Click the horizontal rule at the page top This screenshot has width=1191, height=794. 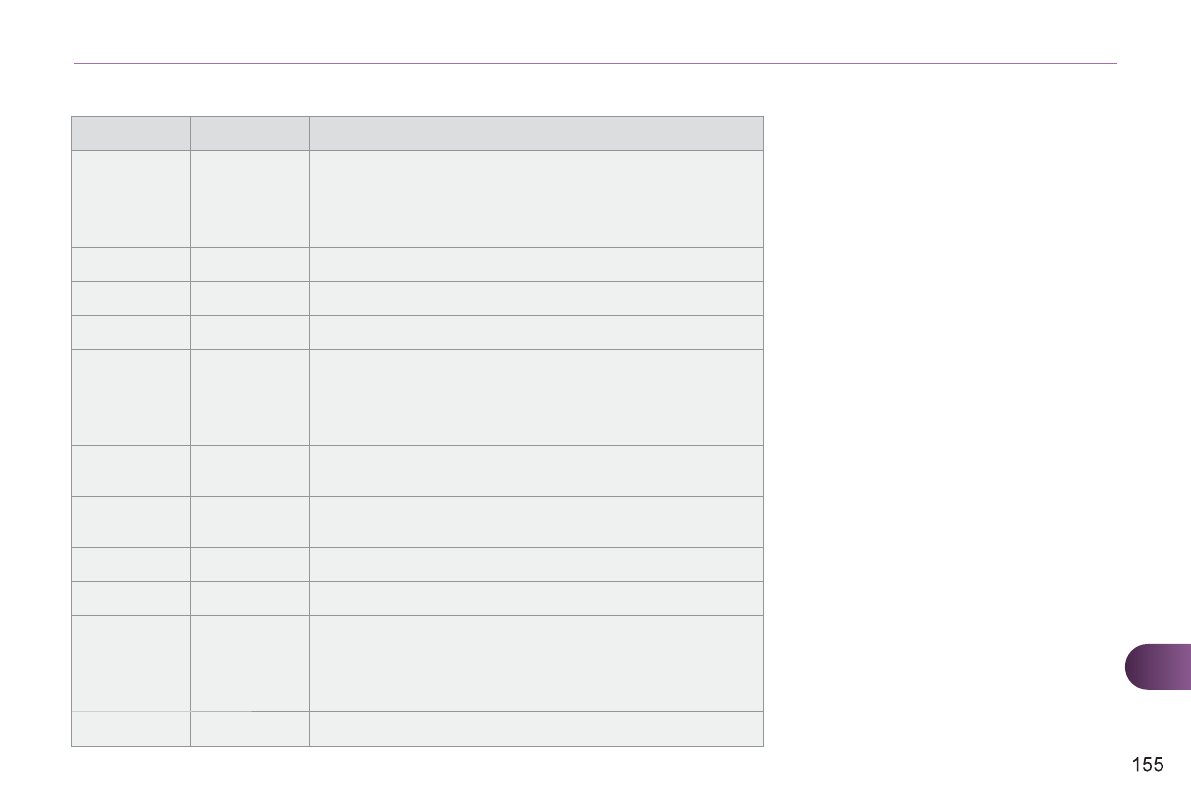tap(595, 64)
